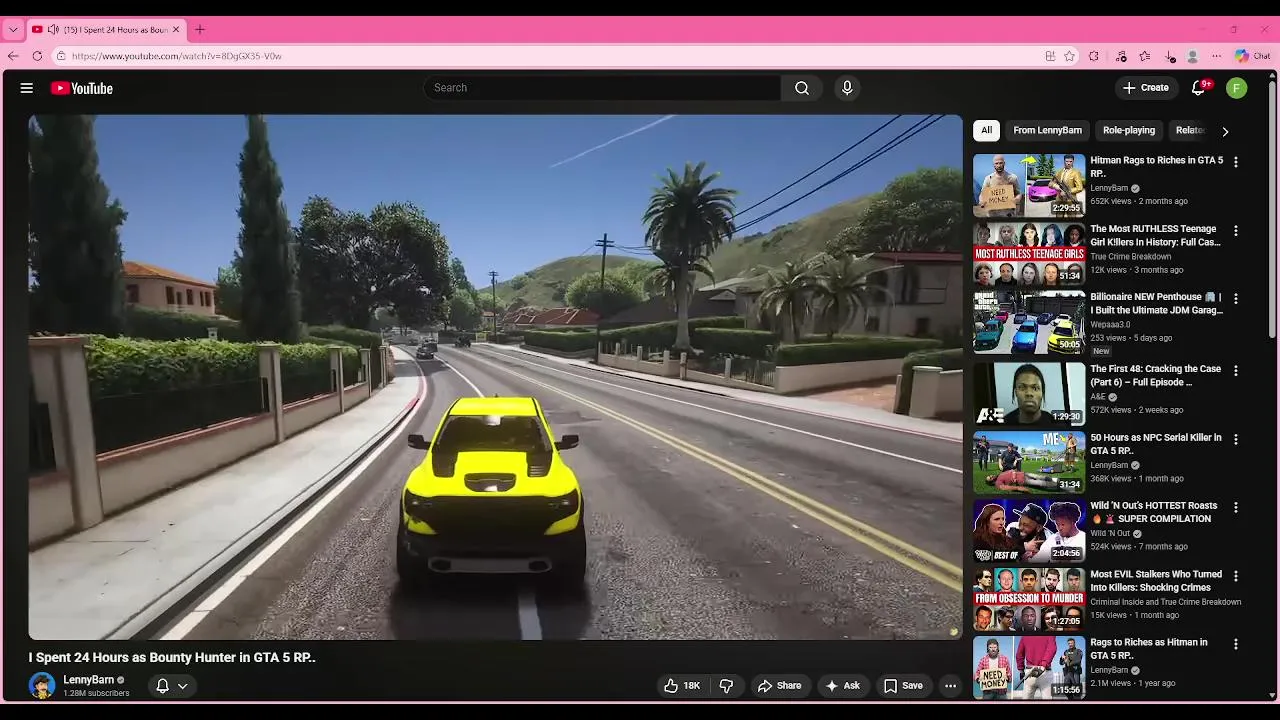Open options for 50 Hours NPC video
The width and height of the screenshot is (1280, 720).
point(1236,439)
